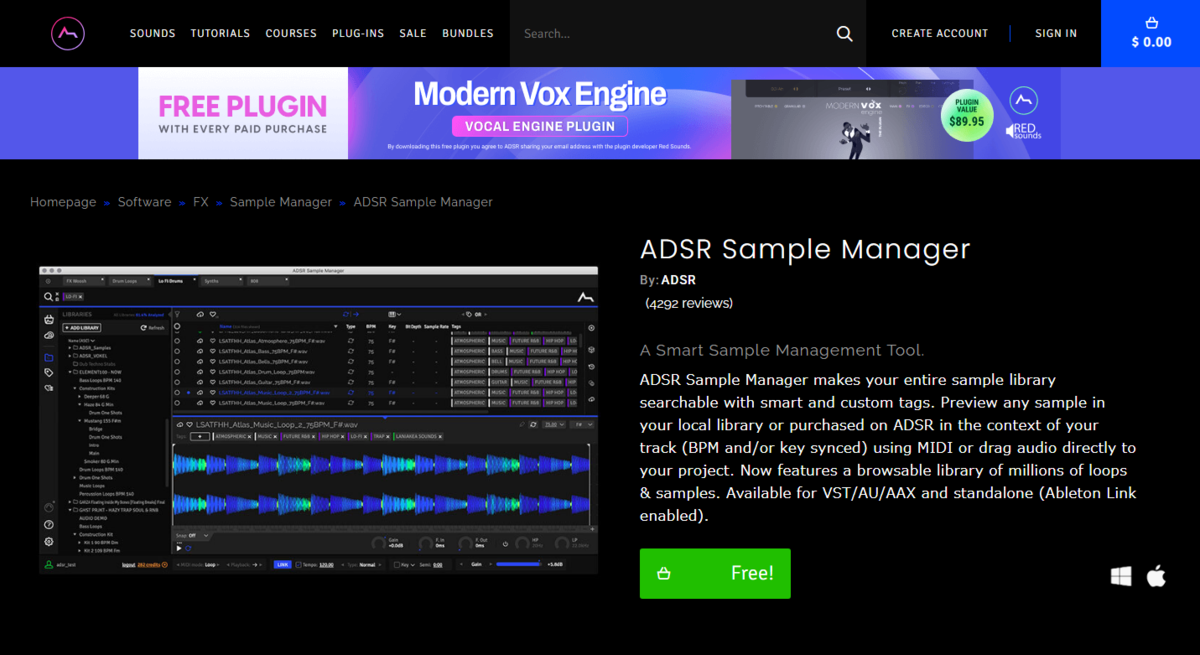Viewport: 1200px width, 655px height.
Task: Click the Apple platform icon near the Free button
Action: [x=1157, y=576]
